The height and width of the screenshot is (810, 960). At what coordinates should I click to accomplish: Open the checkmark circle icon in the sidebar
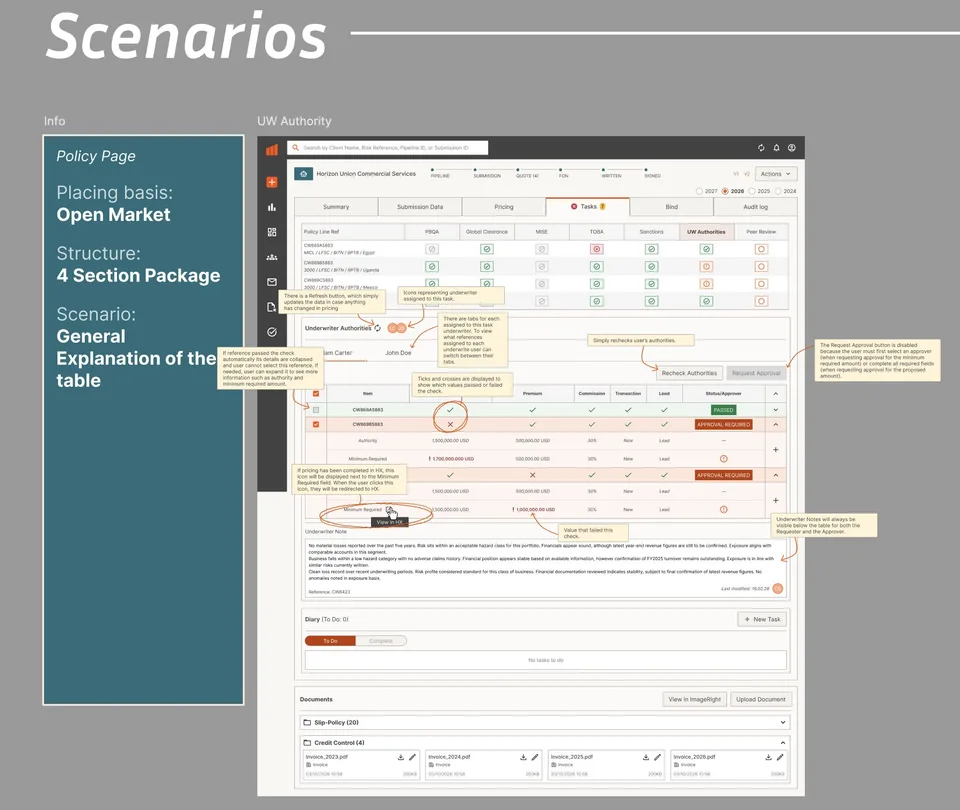(x=272, y=332)
